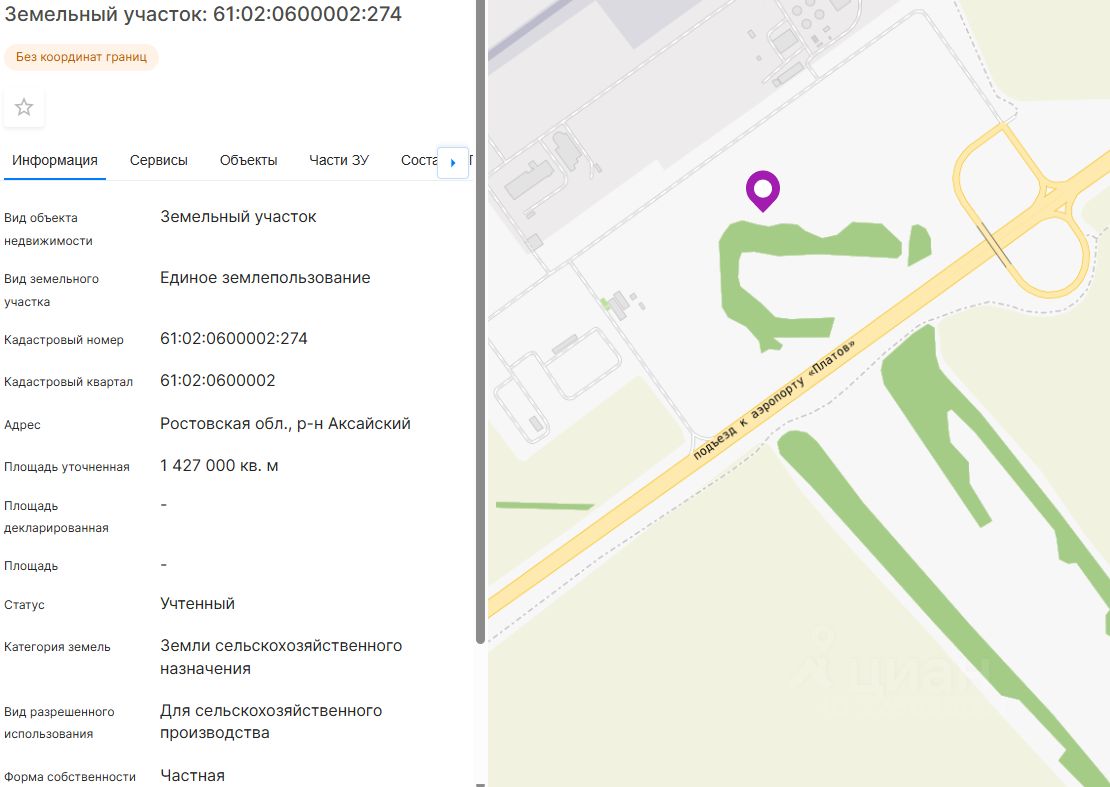Open the Информация tab
This screenshot has height=787, width=1110.
click(x=55, y=161)
